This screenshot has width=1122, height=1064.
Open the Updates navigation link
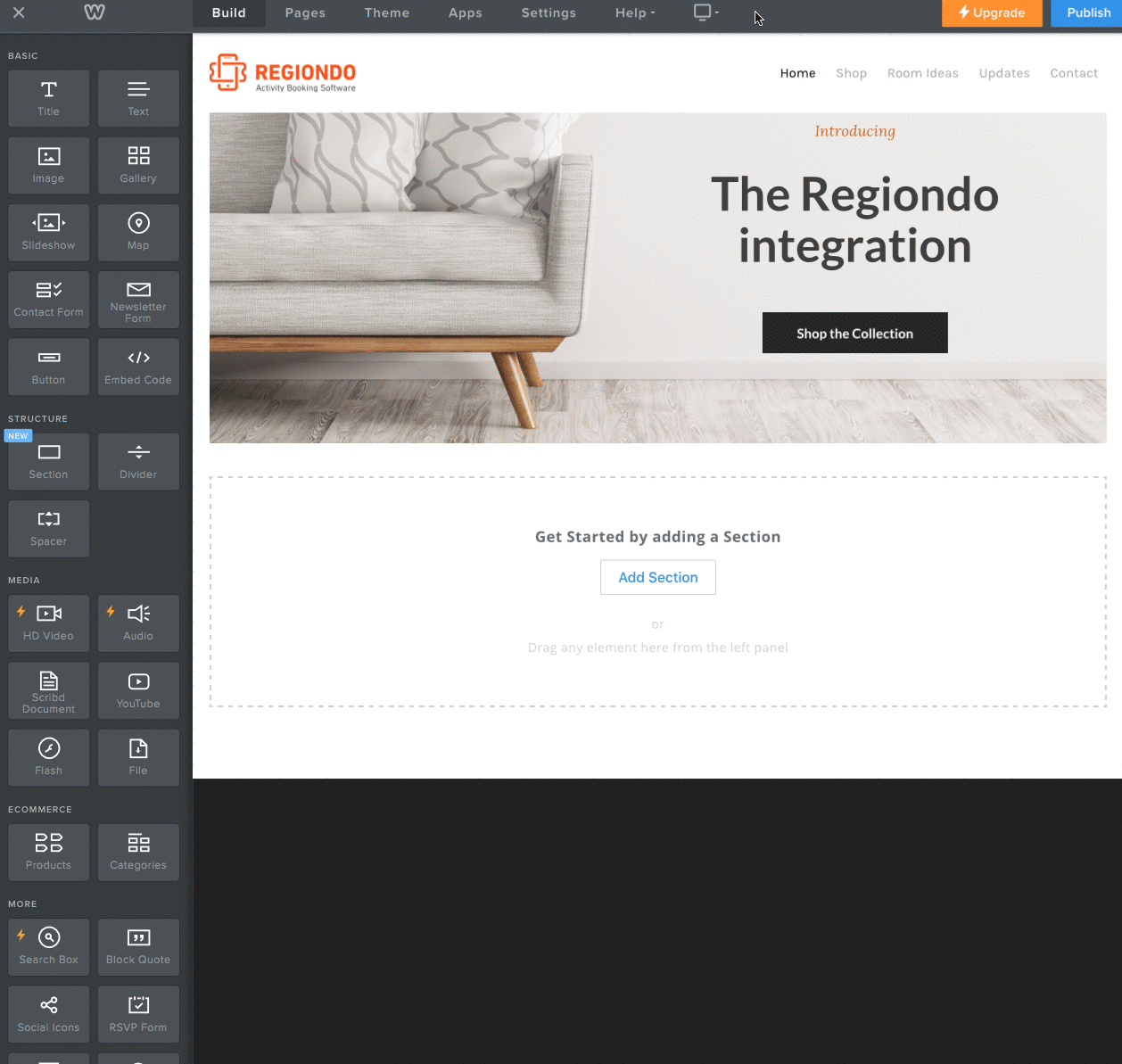pos(1004,73)
